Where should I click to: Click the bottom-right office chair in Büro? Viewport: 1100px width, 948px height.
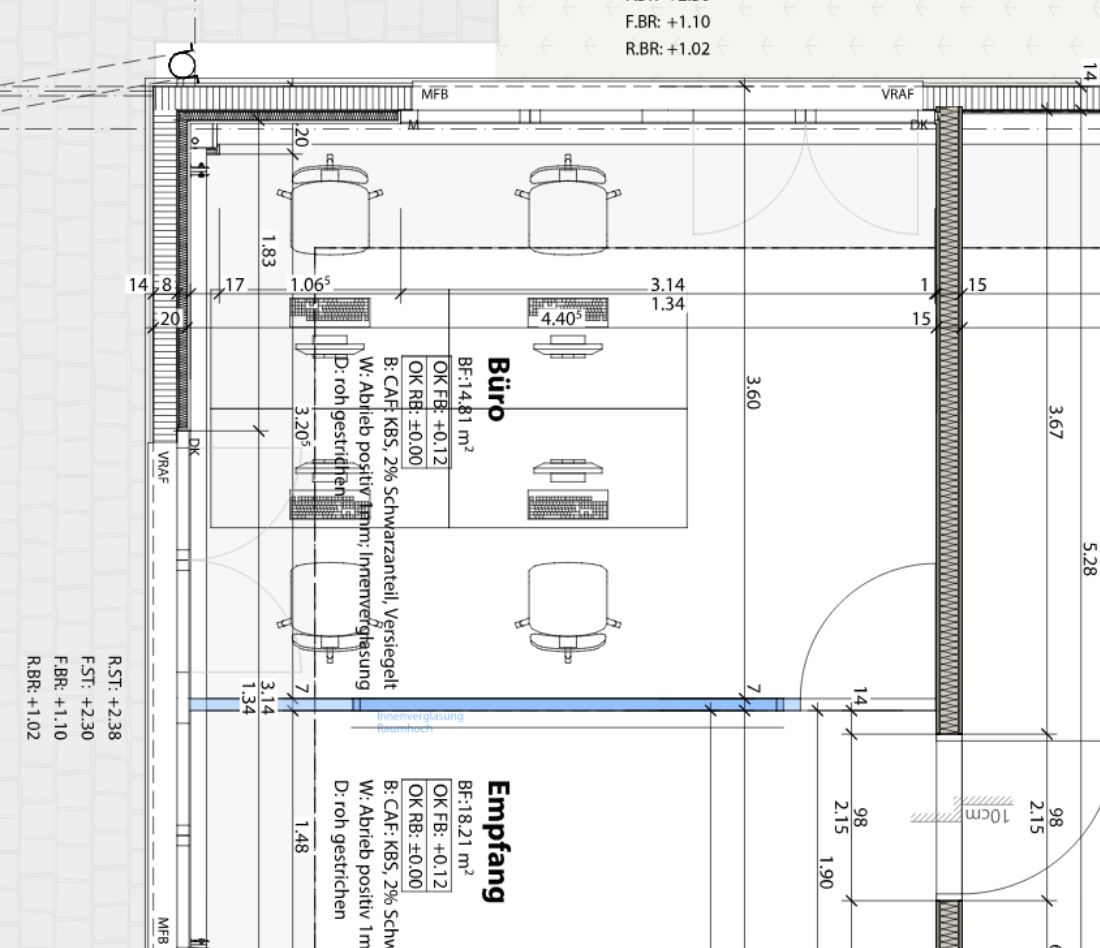pyautogui.click(x=568, y=608)
